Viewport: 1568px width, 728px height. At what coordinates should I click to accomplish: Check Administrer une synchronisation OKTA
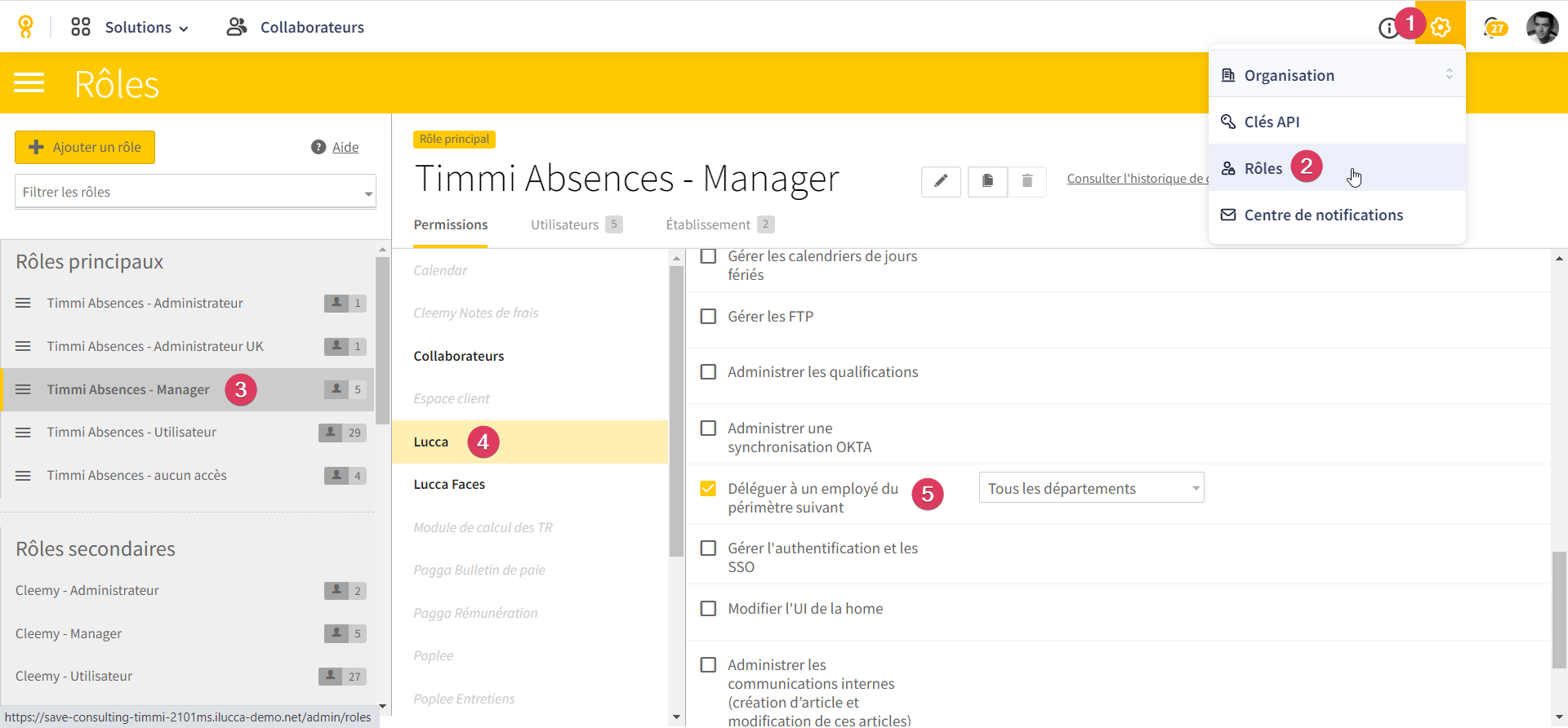(x=709, y=428)
